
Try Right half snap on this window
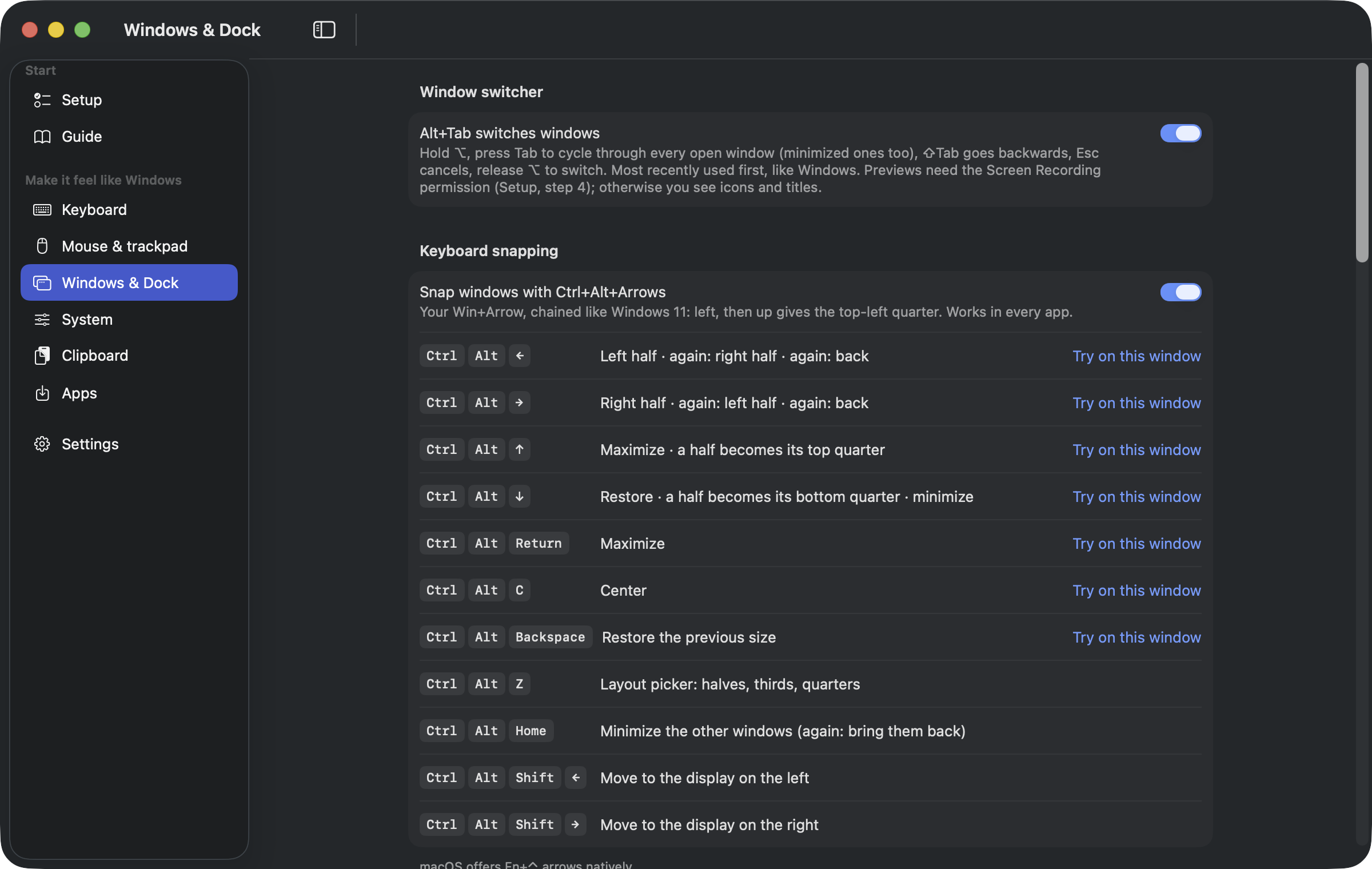coord(1136,403)
